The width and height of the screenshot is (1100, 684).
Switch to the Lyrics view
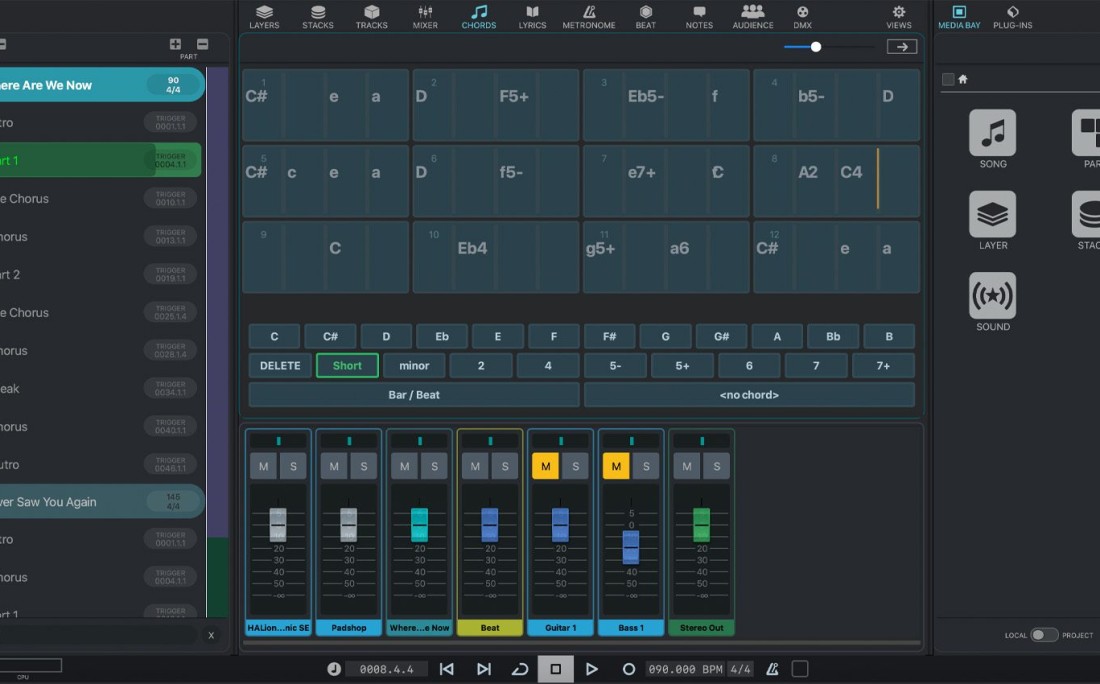(532, 17)
